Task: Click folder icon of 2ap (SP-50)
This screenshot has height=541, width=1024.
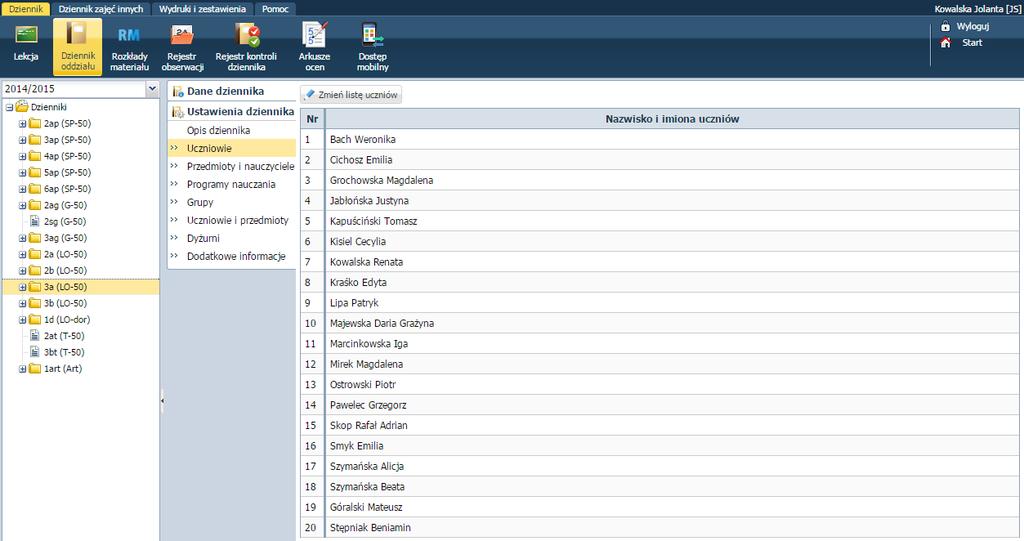Action: pyautogui.click(x=35, y=123)
